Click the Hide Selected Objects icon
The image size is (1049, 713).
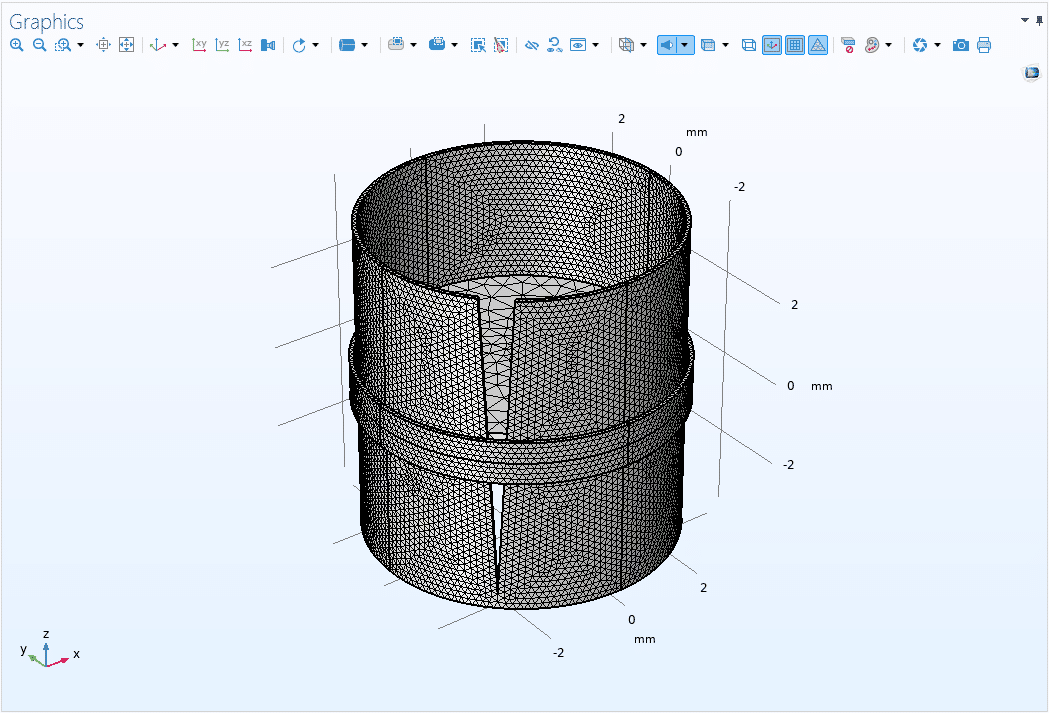tap(532, 45)
